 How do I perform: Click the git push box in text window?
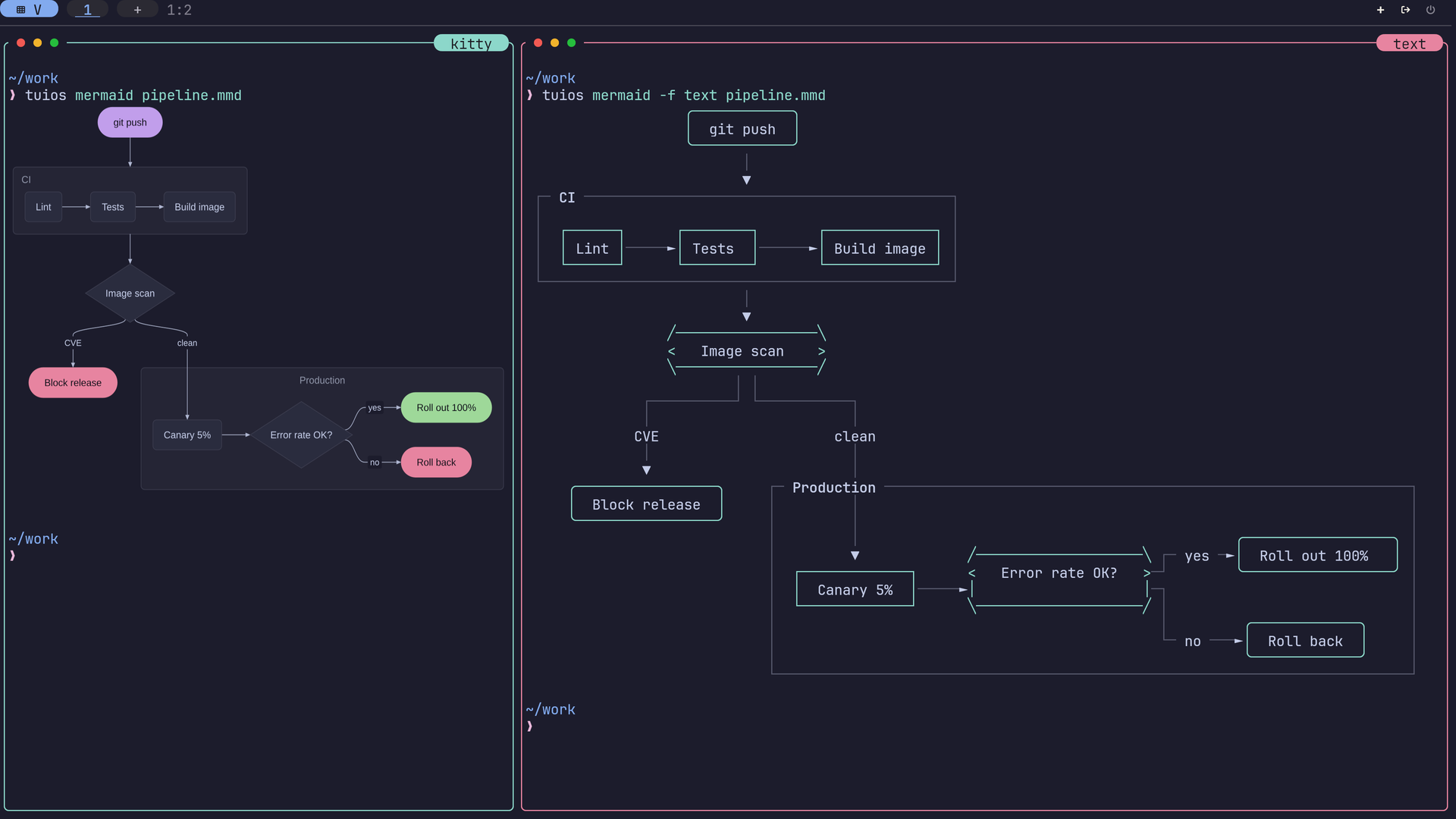742,129
